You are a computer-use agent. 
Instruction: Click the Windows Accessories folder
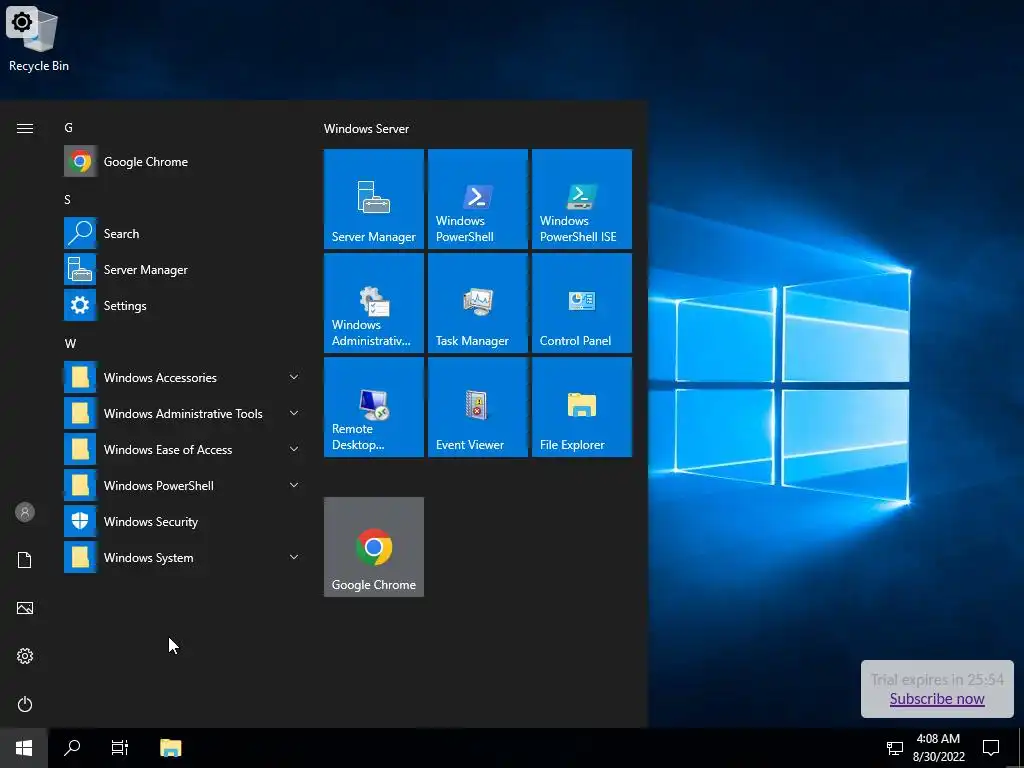click(184, 377)
